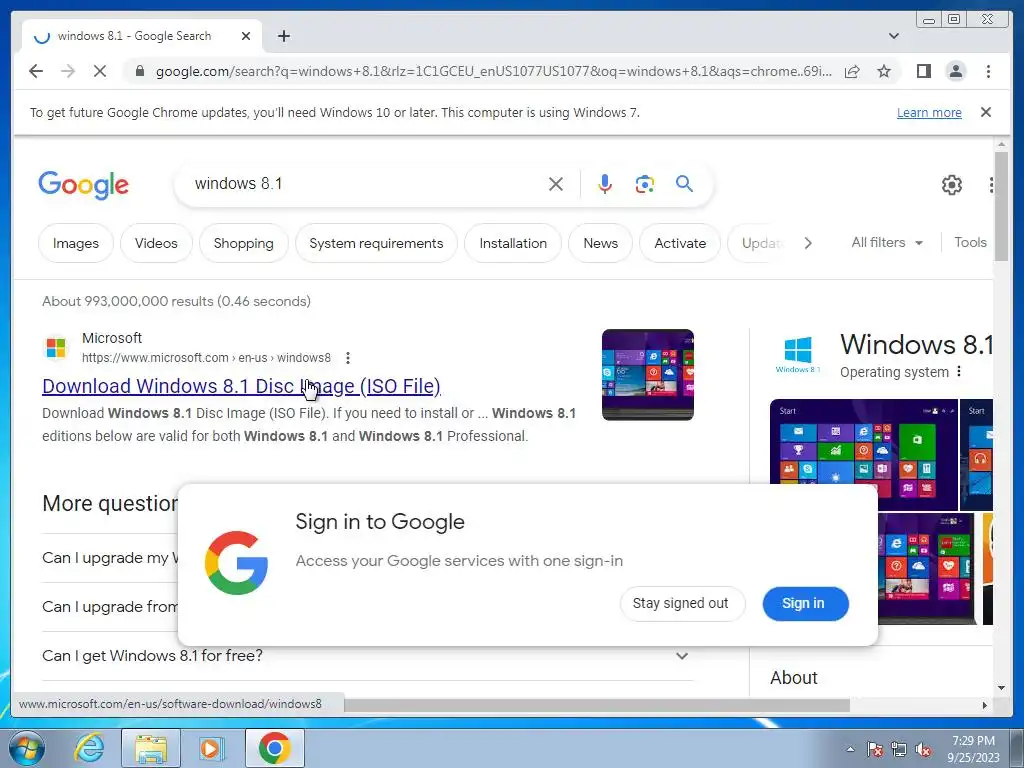Open the Action Center flag icon
Image resolution: width=1024 pixels, height=768 pixels.
pos(875,749)
